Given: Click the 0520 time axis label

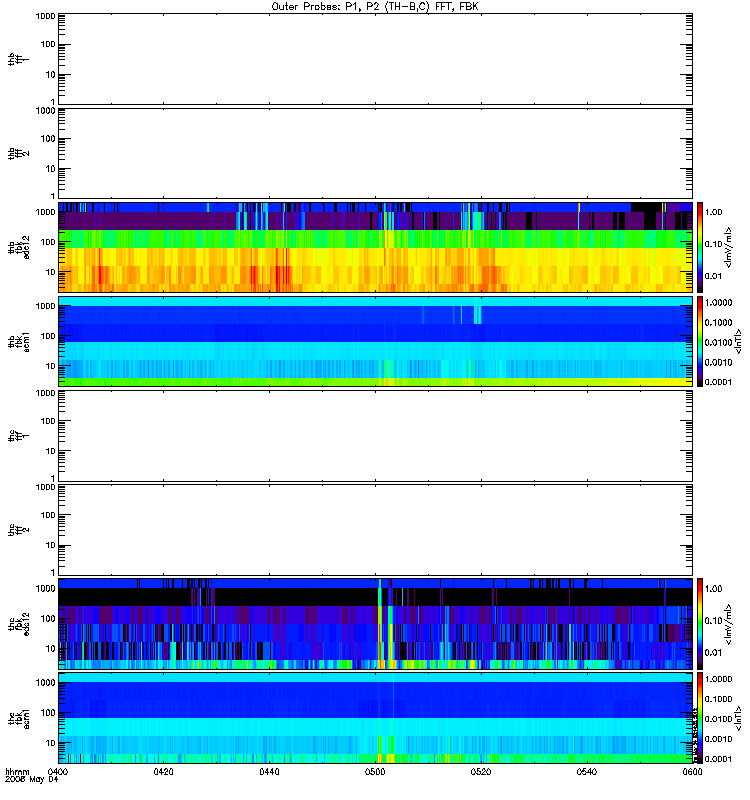Looking at the screenshot, I should pos(481,771).
